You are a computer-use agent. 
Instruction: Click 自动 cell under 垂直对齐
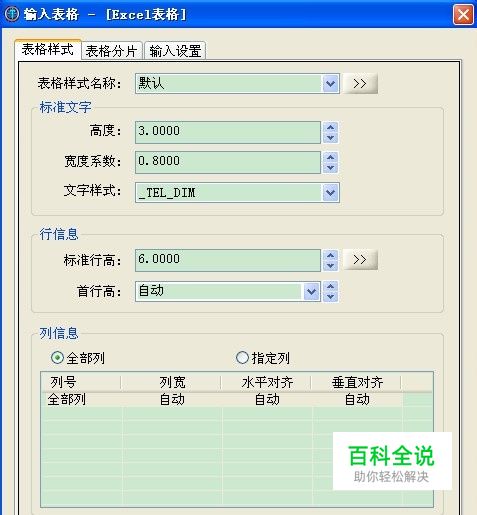tap(357, 399)
